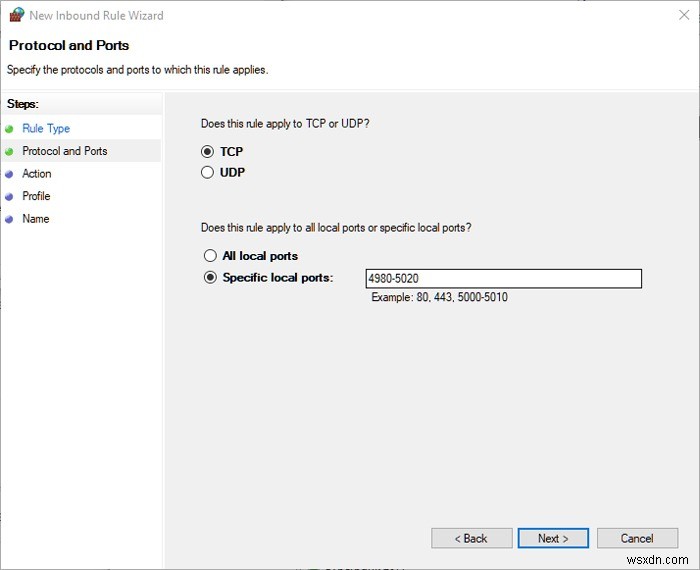Select the UDP radio button
Image resolution: width=700 pixels, height=570 pixels.
click(x=208, y=172)
